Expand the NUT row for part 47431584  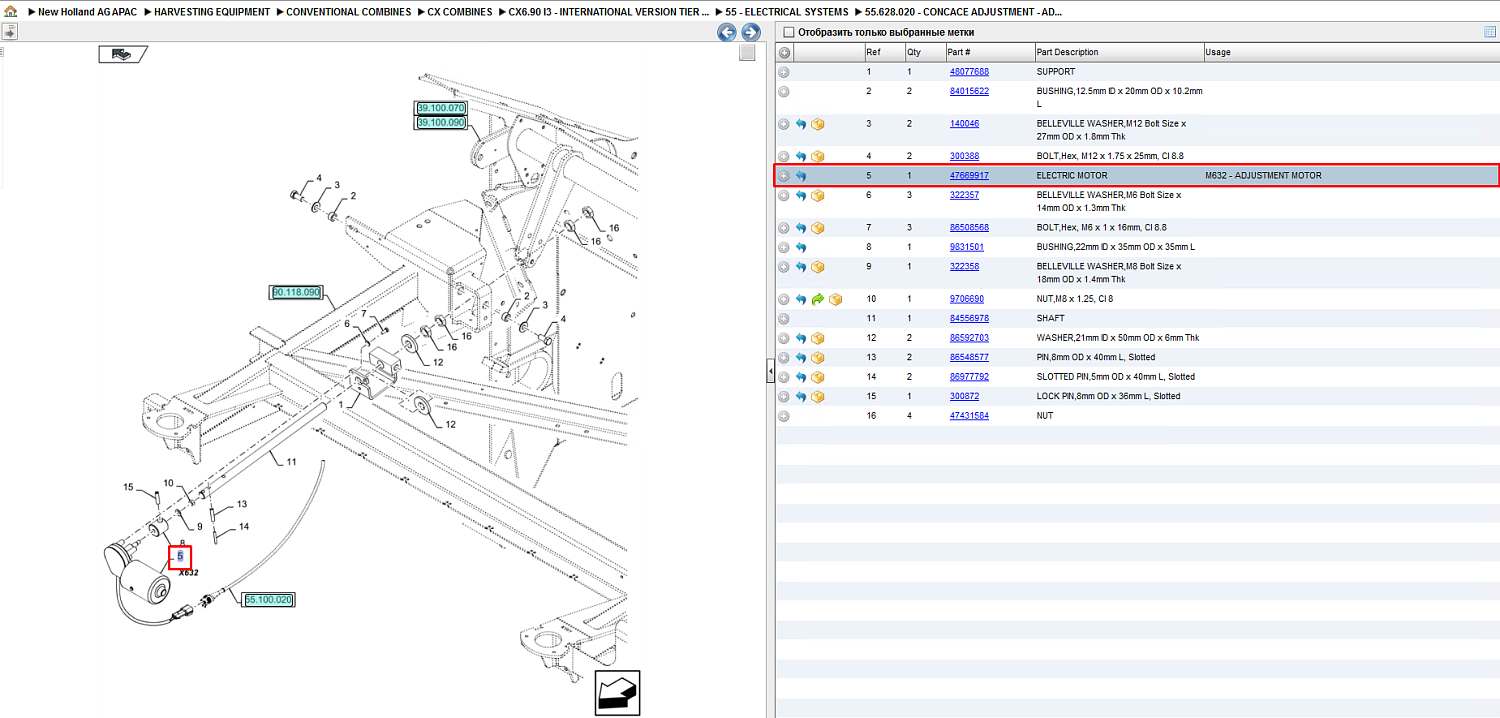pyautogui.click(x=784, y=416)
